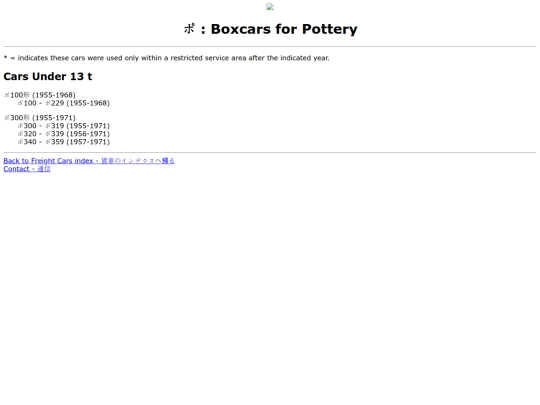This screenshot has height=405, width=540.
Task: Open the Back to Freight Cars index link
Action: [89, 161]
